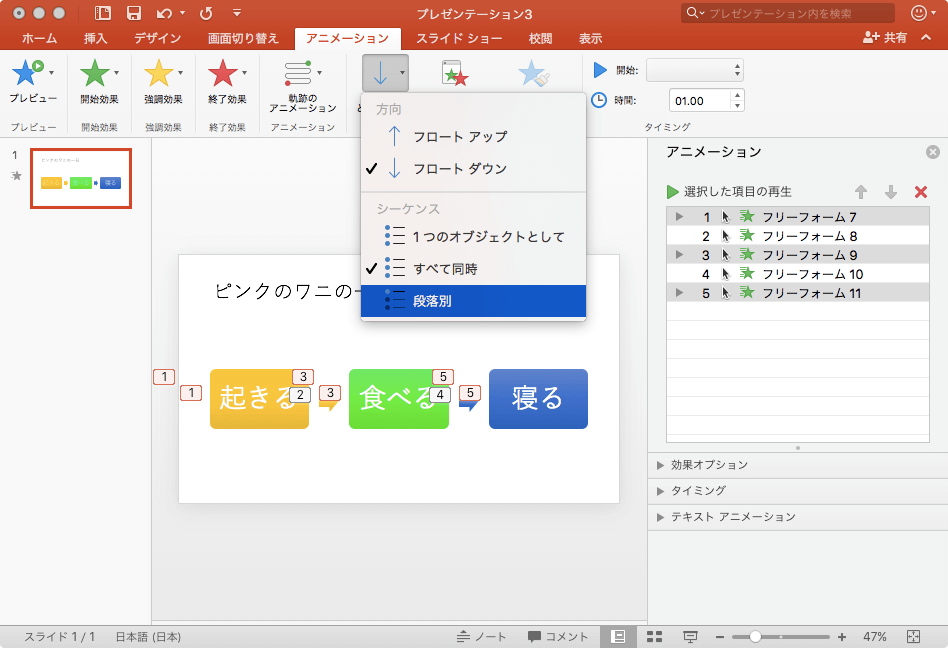The height and width of the screenshot is (648, 948).
Task: Switch to the デザイン tab
Action: 158,38
